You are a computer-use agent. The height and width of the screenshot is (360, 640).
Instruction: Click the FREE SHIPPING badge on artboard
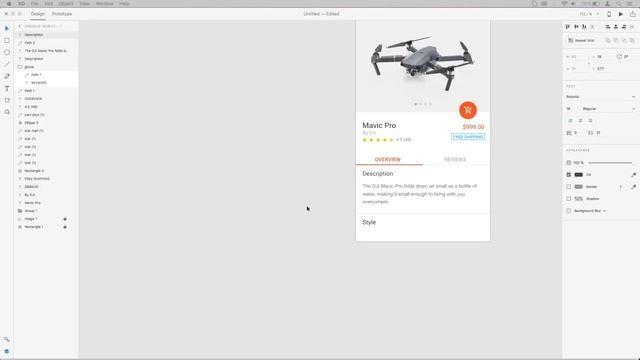[x=468, y=137]
